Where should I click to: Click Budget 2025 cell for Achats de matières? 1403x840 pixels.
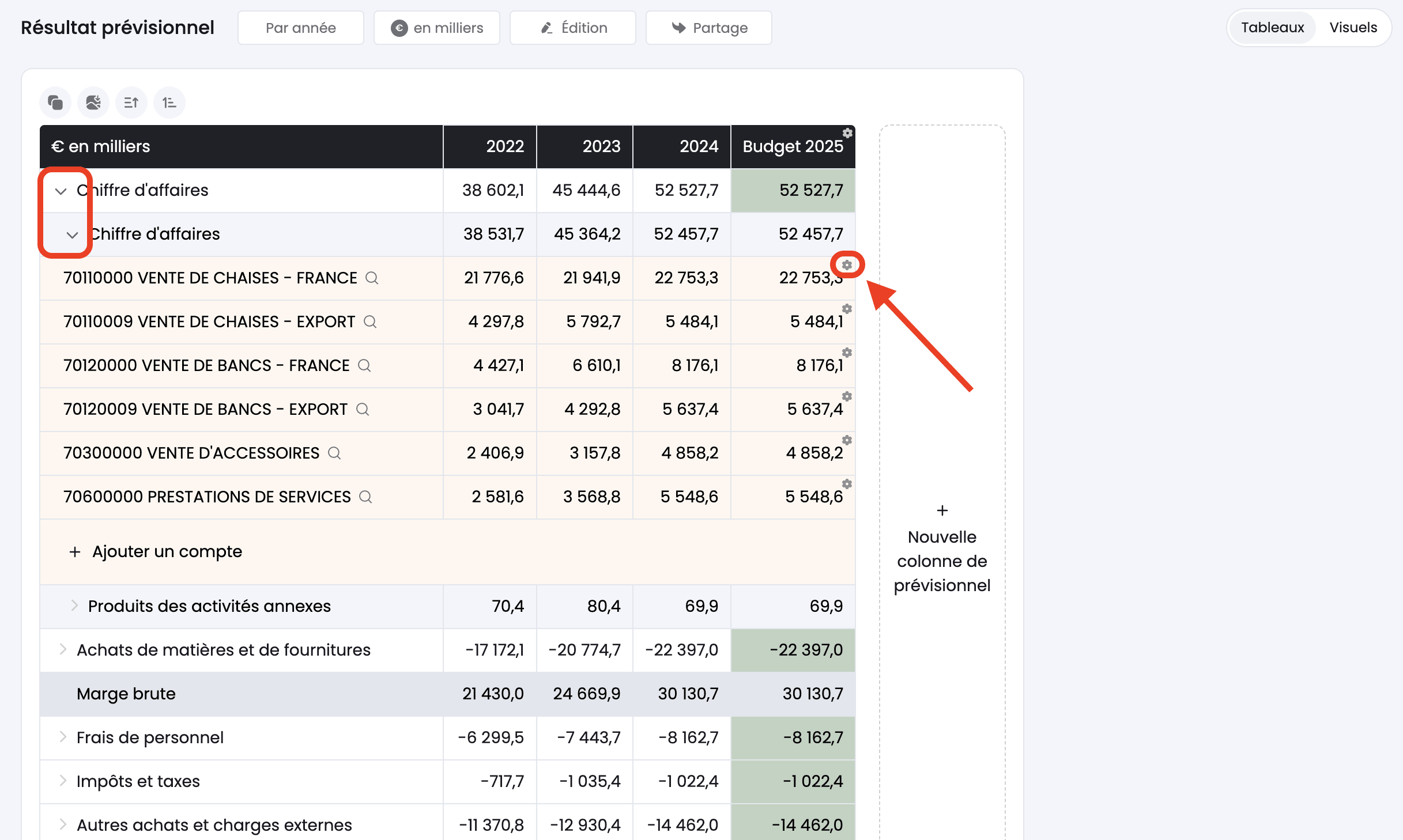pos(793,650)
